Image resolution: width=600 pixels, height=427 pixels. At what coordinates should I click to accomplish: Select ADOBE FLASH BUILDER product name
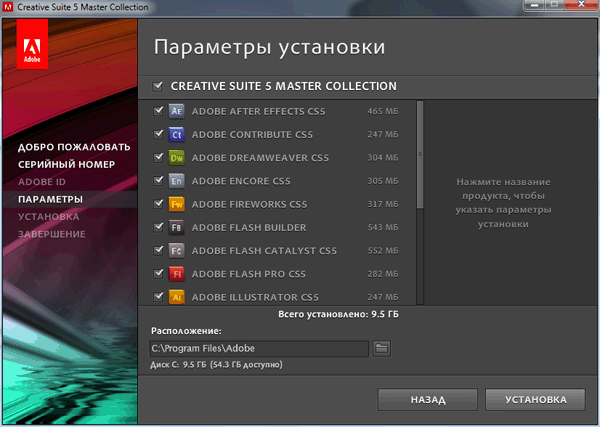point(249,228)
